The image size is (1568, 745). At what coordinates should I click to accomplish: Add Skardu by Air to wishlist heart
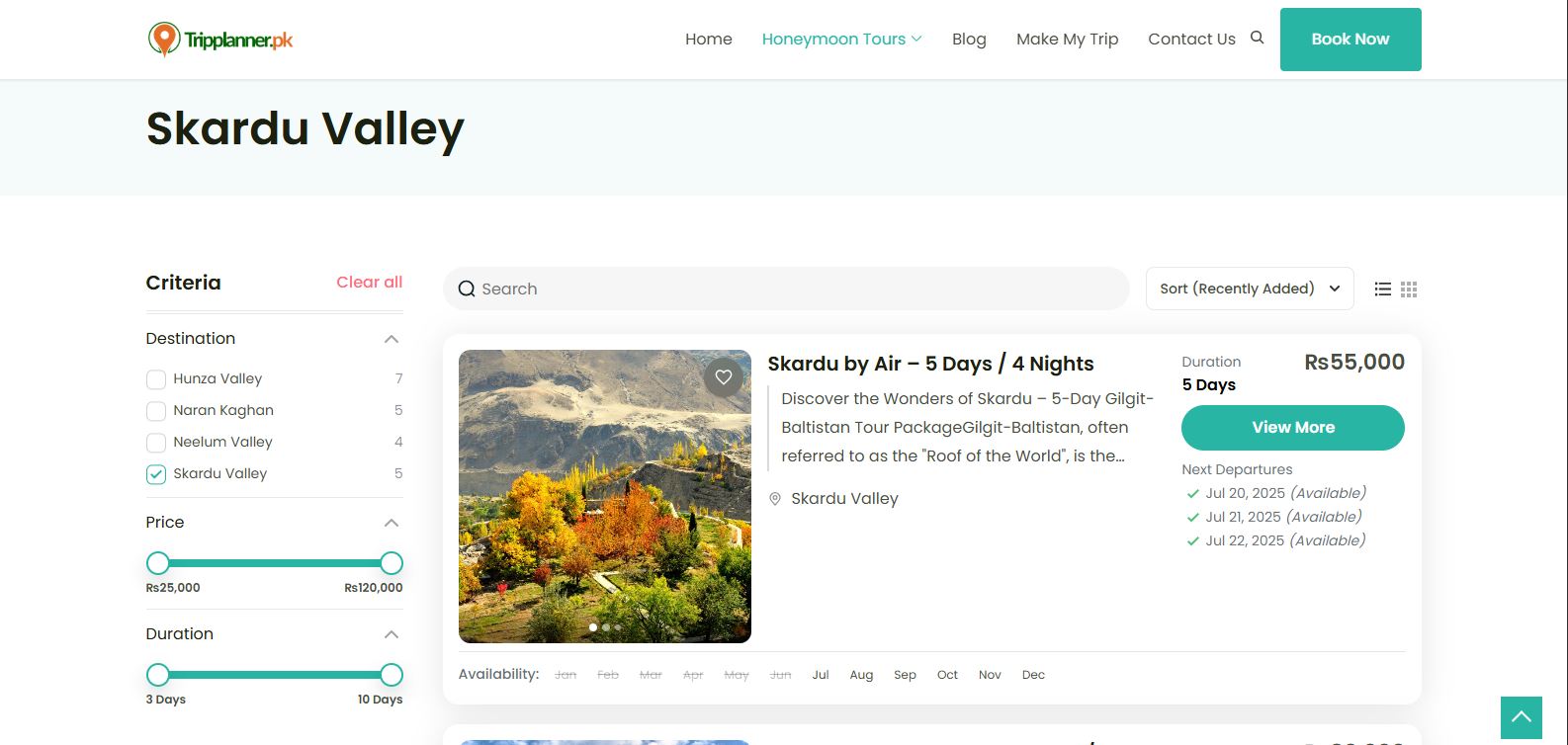(724, 377)
